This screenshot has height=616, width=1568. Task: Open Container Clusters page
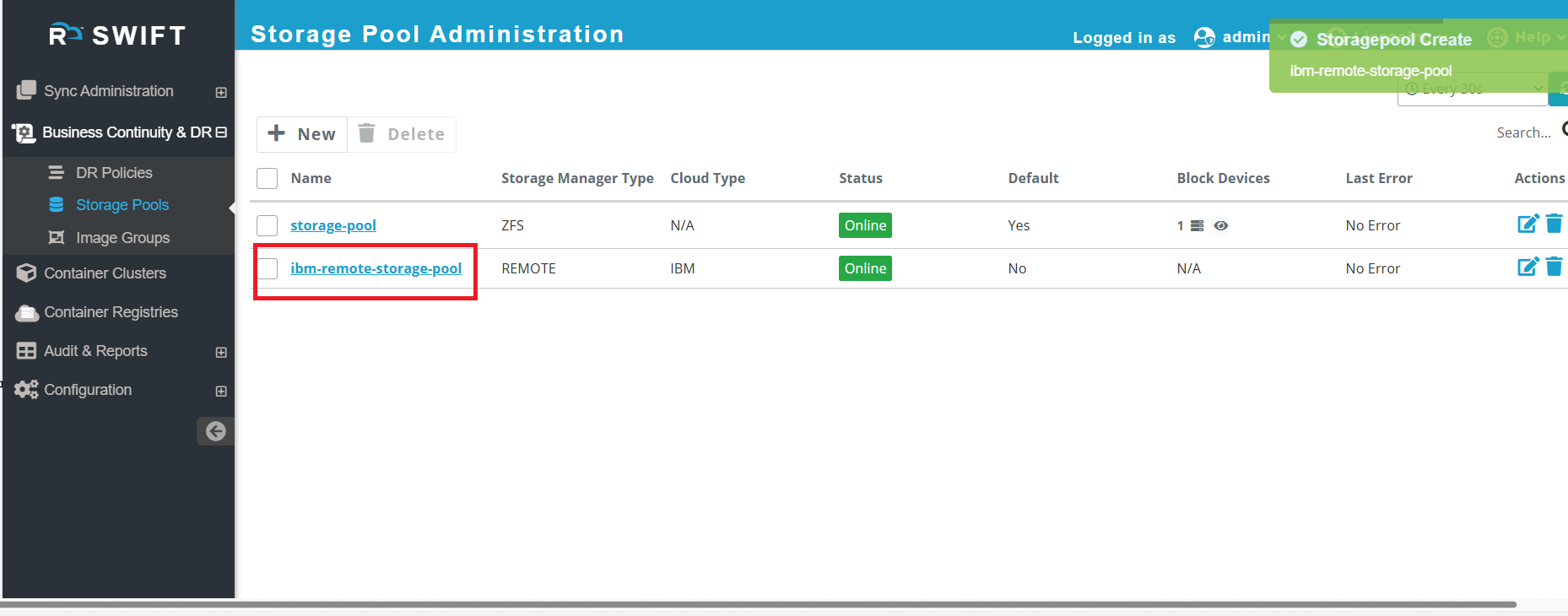click(x=105, y=273)
